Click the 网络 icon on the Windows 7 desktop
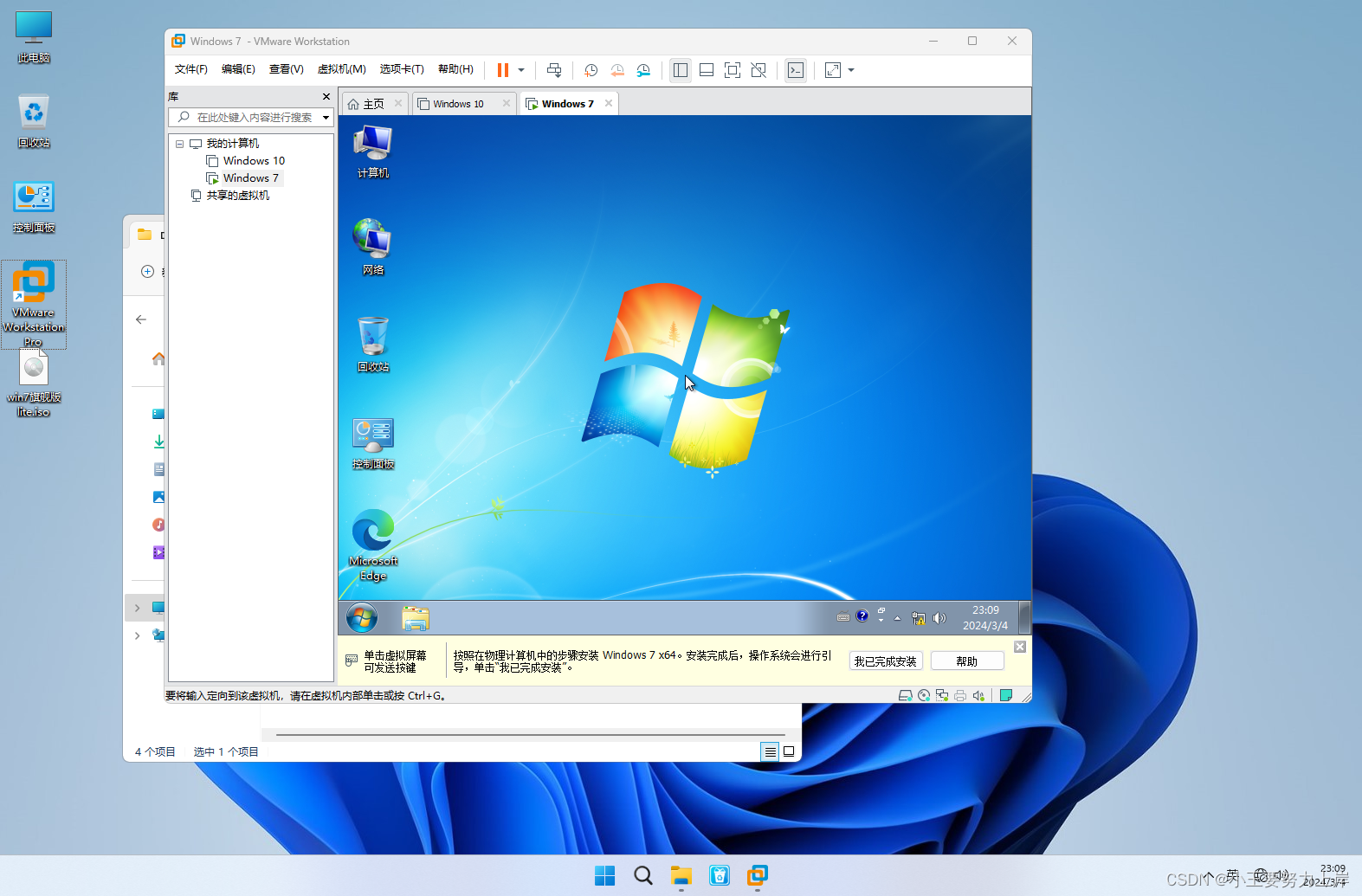This screenshot has height=896, width=1362. point(373,248)
